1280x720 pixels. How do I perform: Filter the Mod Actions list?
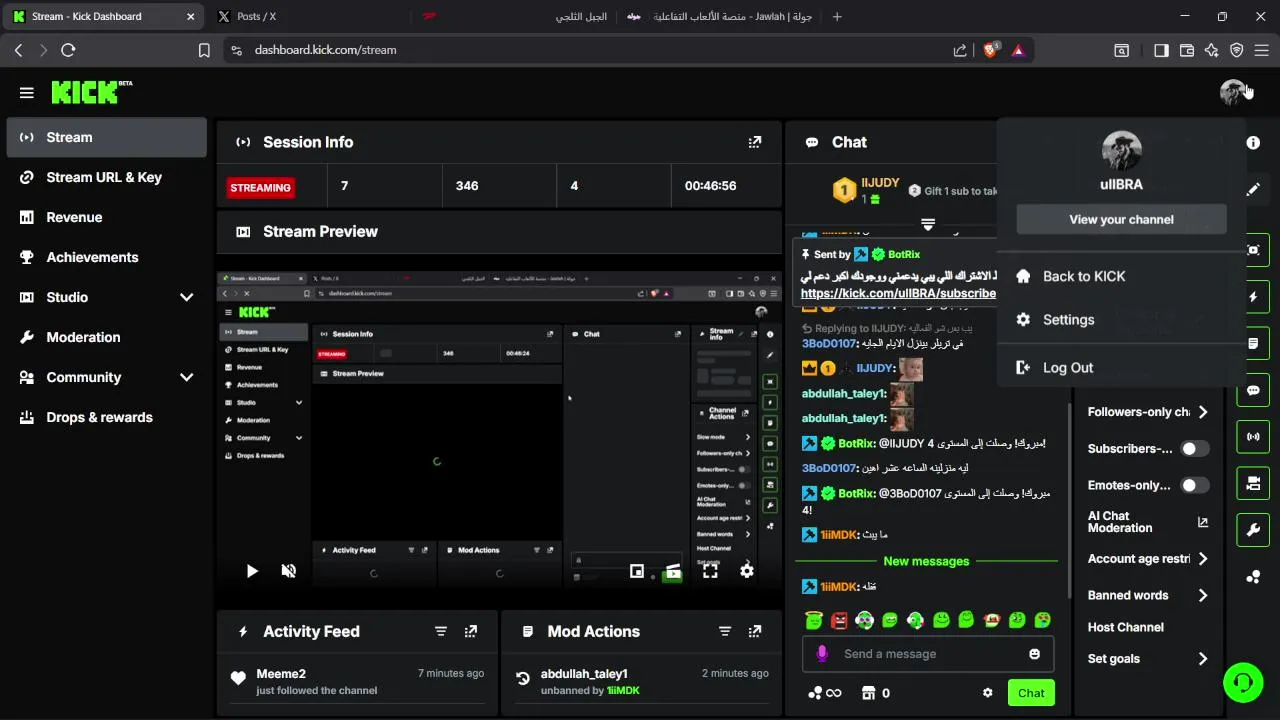pos(725,632)
